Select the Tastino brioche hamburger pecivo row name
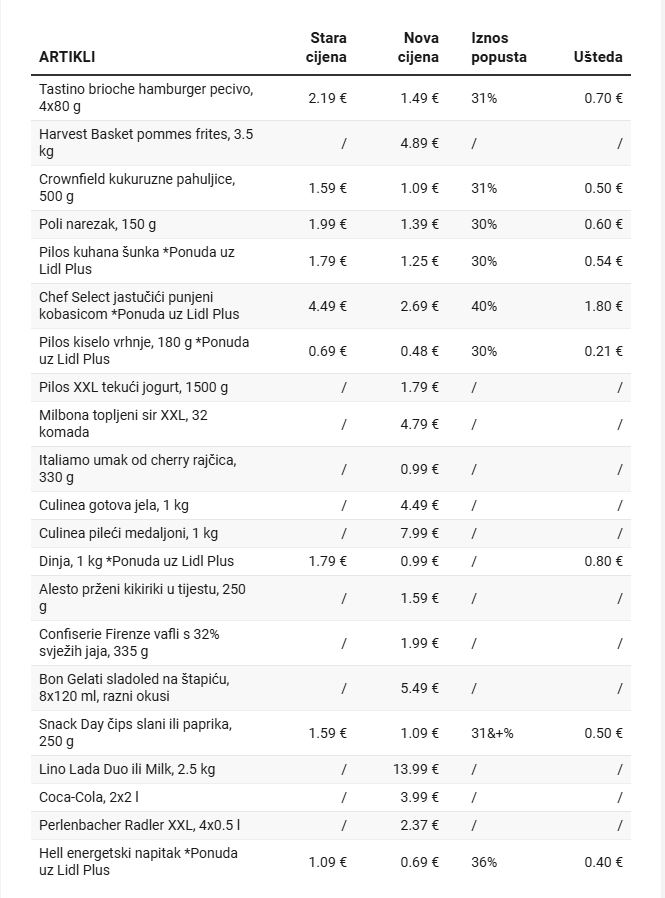The image size is (665, 898). click(146, 97)
